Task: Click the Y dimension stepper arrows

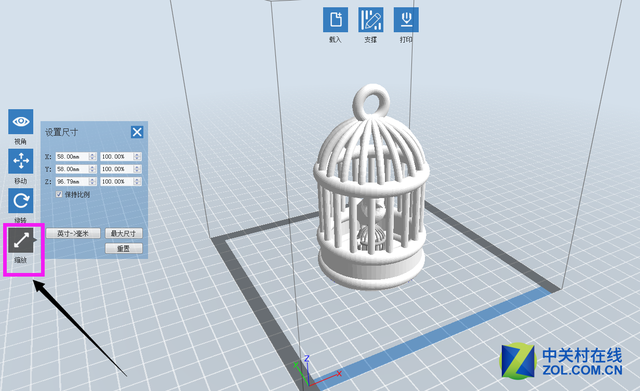Action: (93, 169)
